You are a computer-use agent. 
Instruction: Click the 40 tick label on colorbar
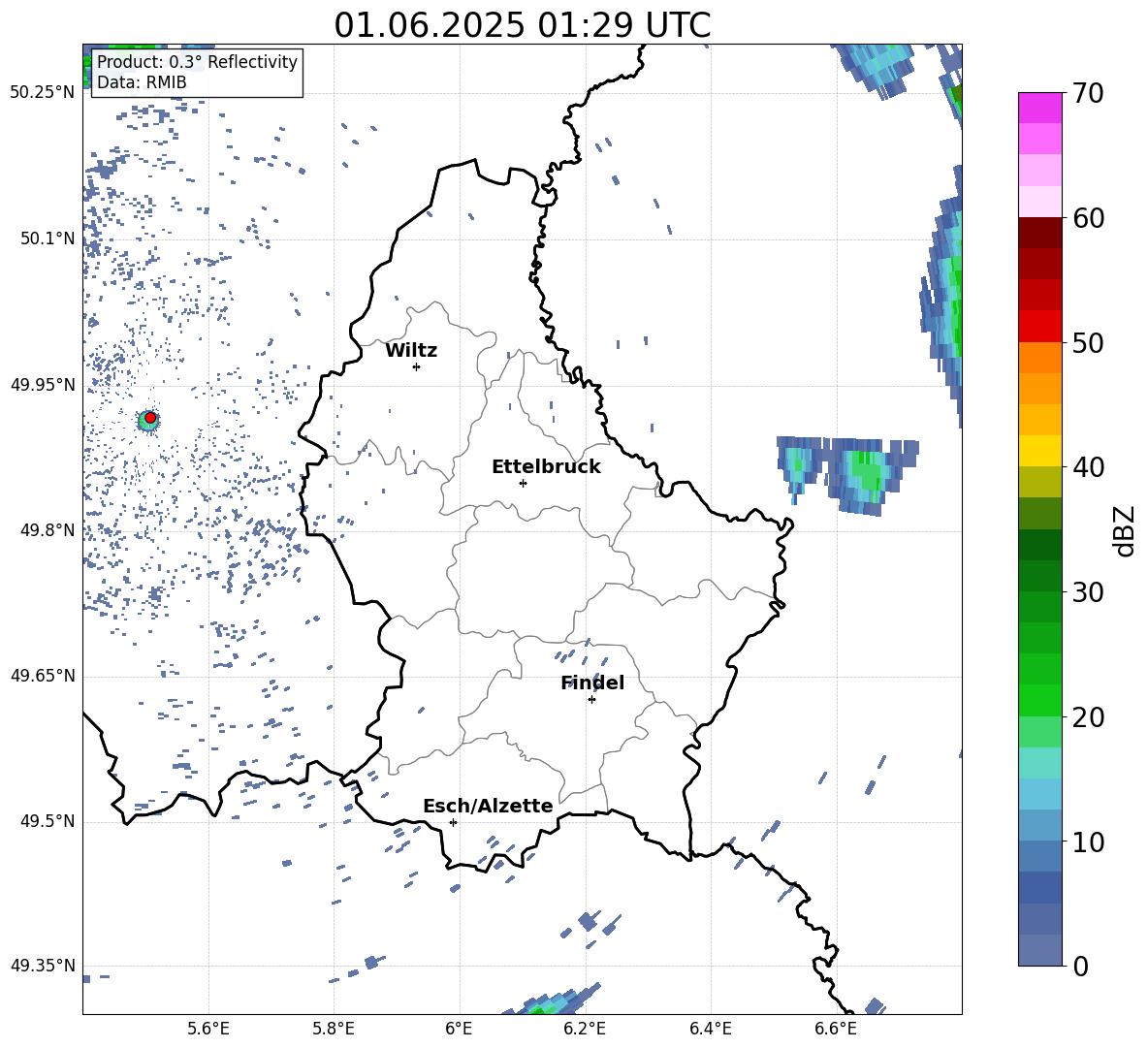pyautogui.click(x=1088, y=467)
